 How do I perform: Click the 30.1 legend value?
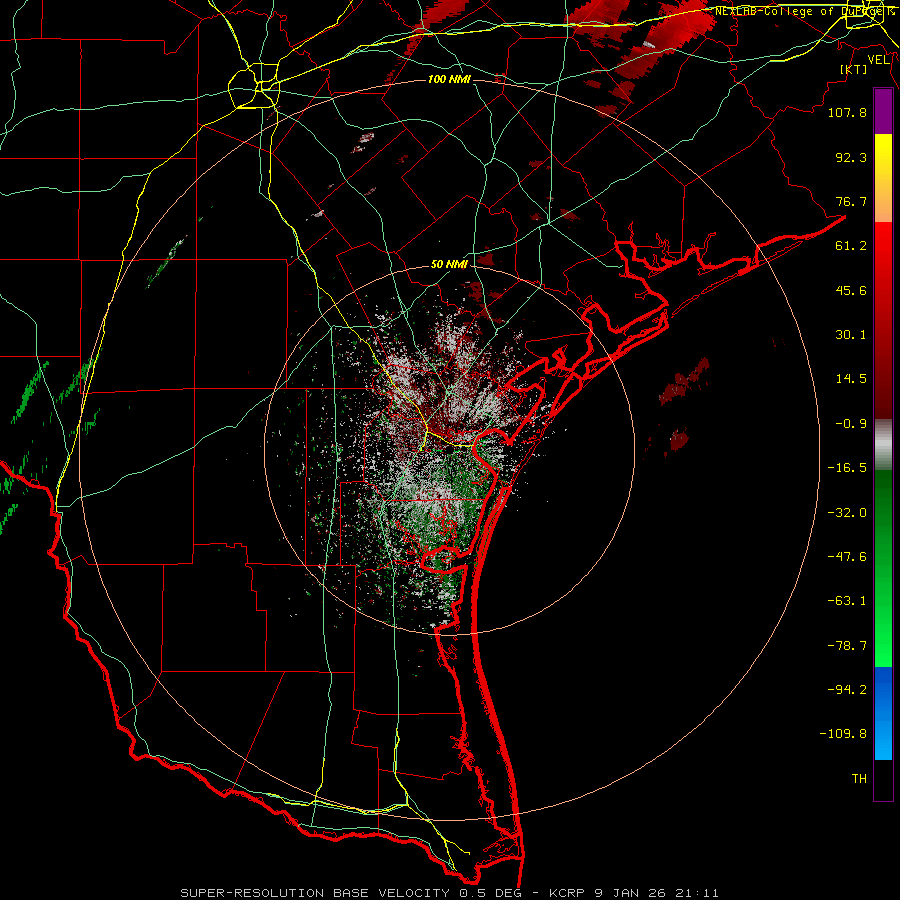851,335
